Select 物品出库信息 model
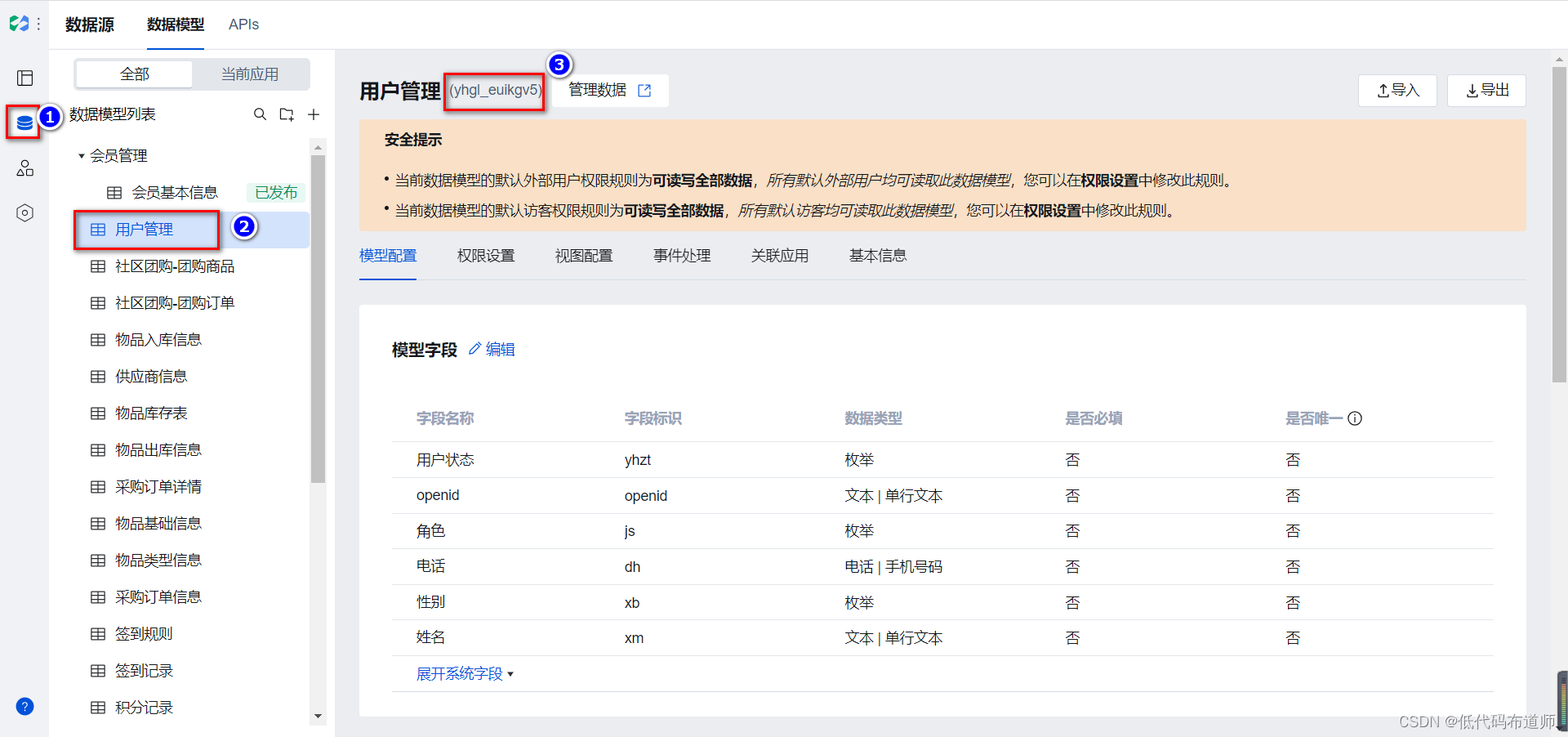1568x737 pixels. click(x=158, y=450)
